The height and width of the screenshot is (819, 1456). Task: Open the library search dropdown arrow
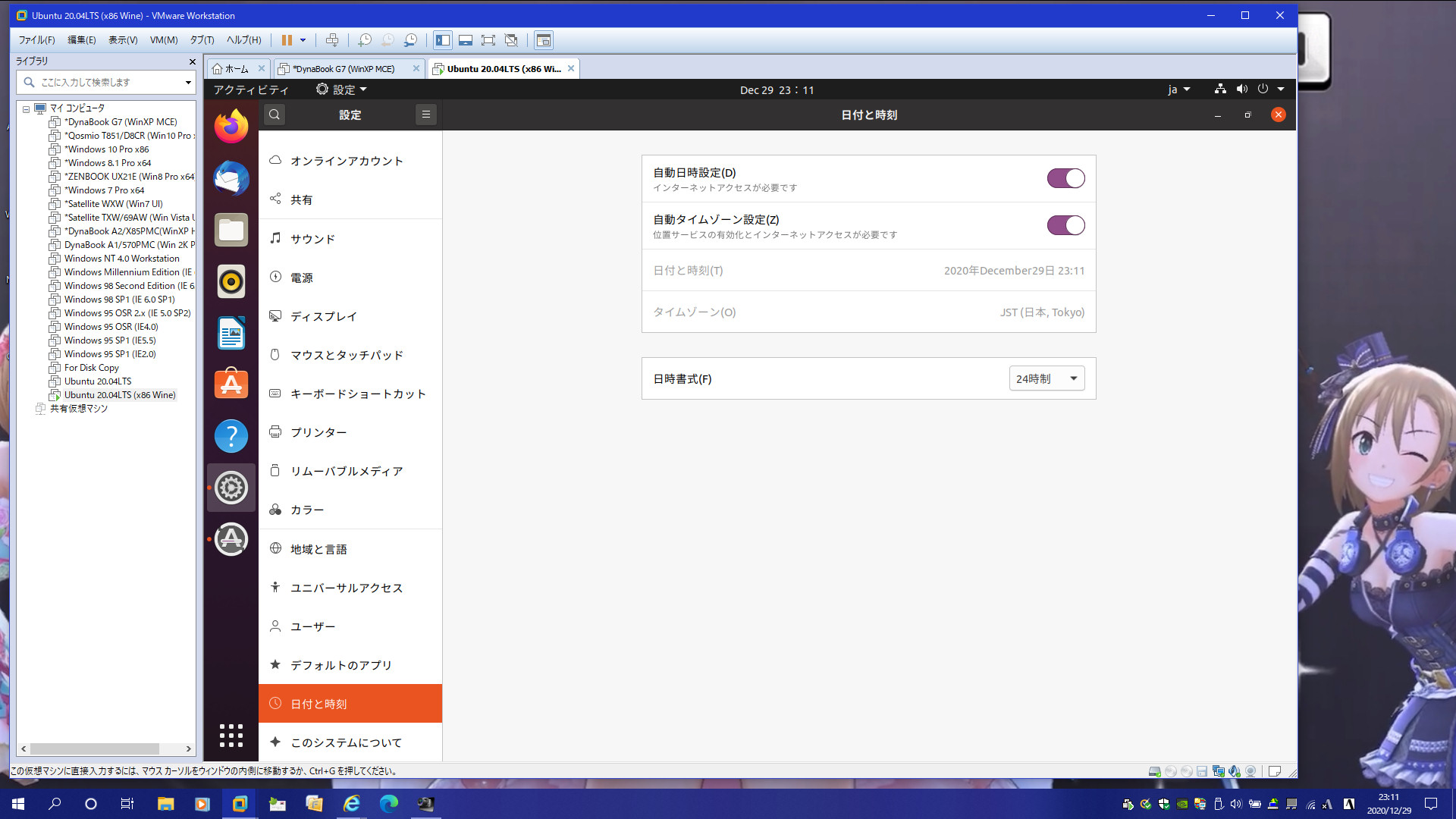click(188, 83)
